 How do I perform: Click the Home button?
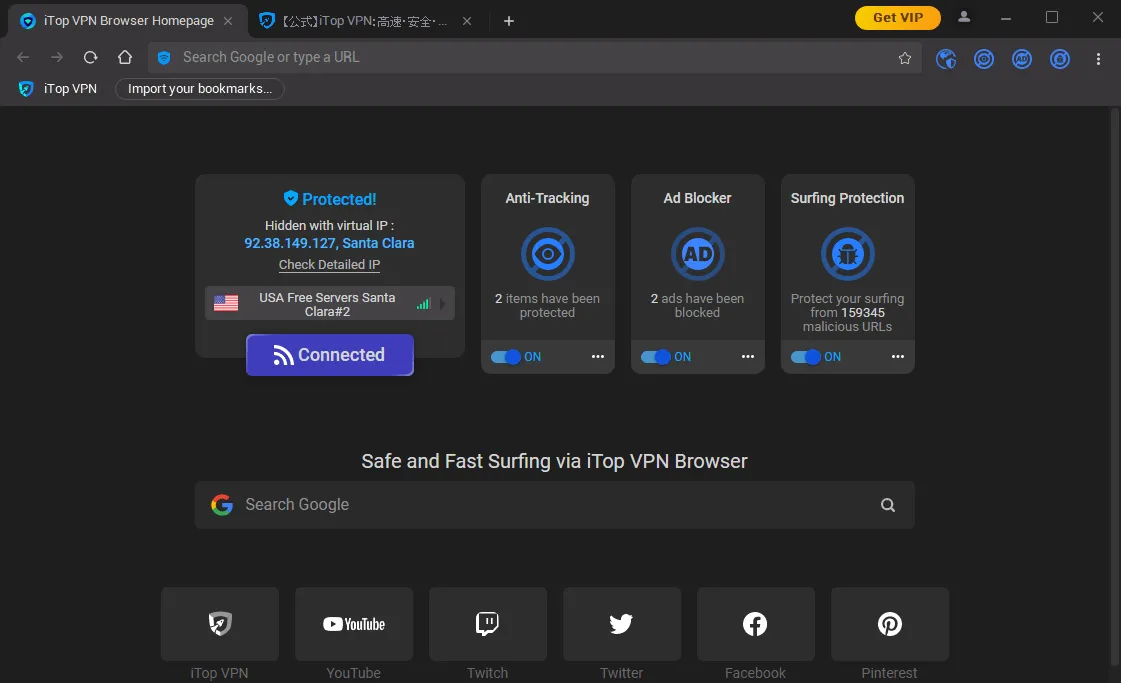coord(124,57)
